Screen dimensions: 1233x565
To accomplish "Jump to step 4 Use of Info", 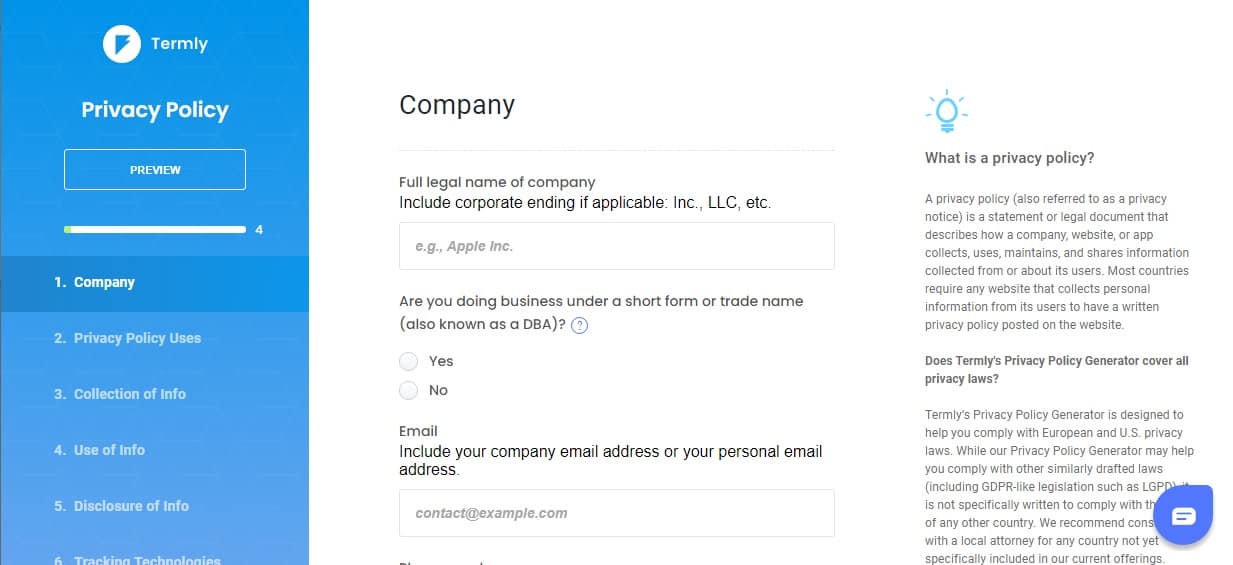I will (155, 451).
